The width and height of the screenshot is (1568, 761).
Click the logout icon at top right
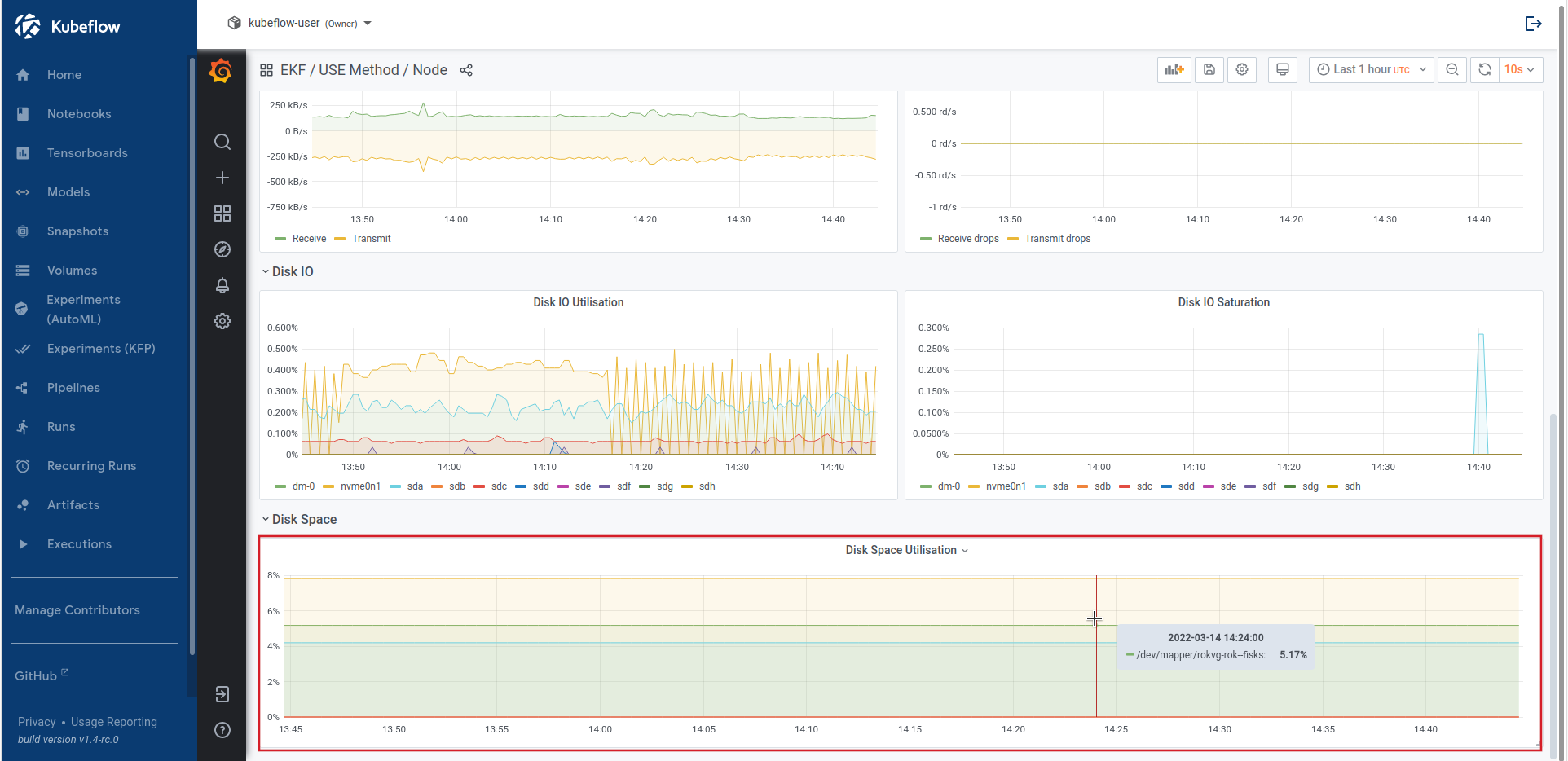[x=1533, y=24]
